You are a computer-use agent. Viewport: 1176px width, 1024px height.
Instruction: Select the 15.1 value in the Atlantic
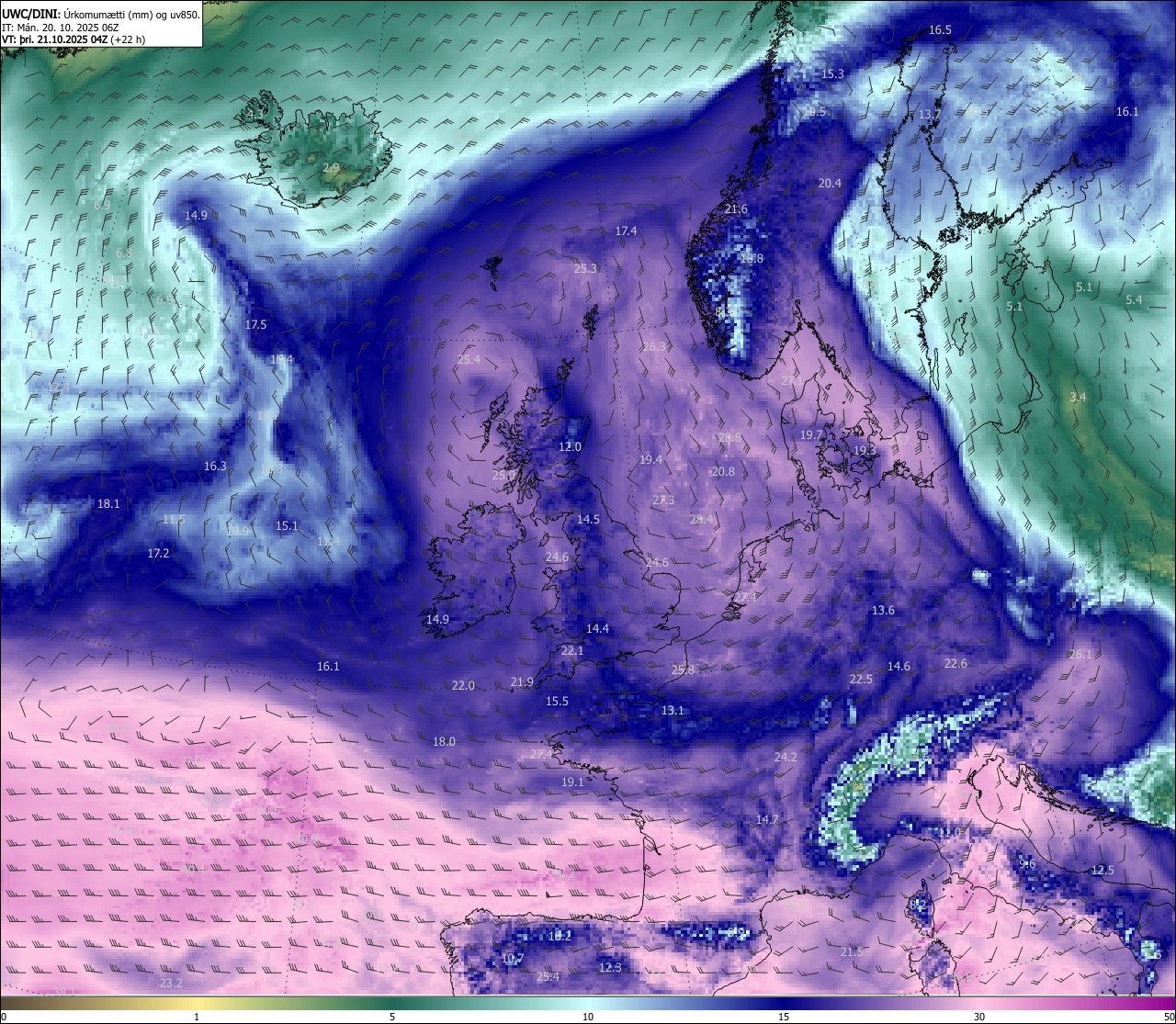pyautogui.click(x=287, y=526)
